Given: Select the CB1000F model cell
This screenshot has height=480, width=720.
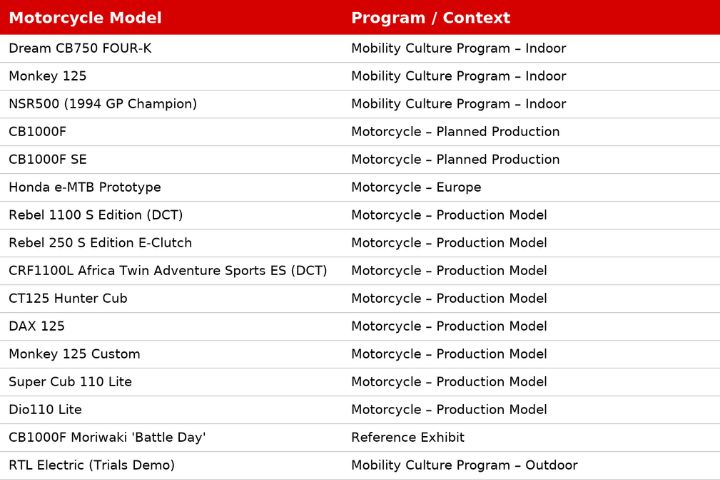Looking at the screenshot, I should [x=38, y=132].
